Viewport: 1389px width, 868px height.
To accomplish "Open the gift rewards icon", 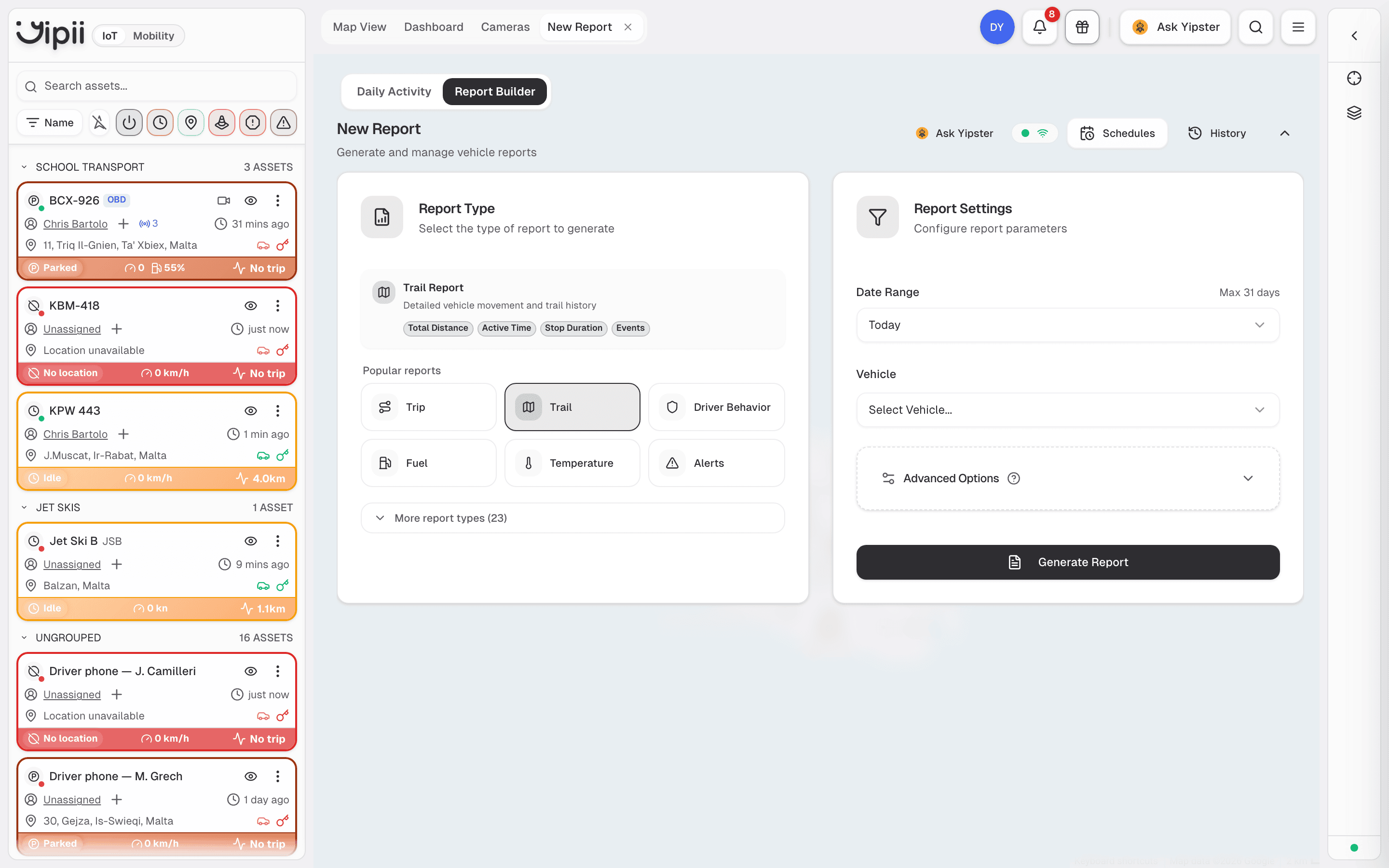I will tap(1082, 27).
